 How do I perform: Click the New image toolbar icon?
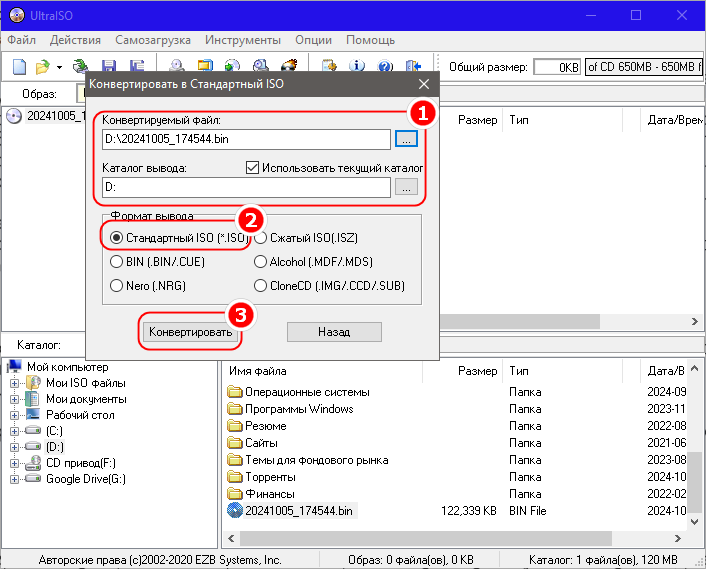[19, 67]
